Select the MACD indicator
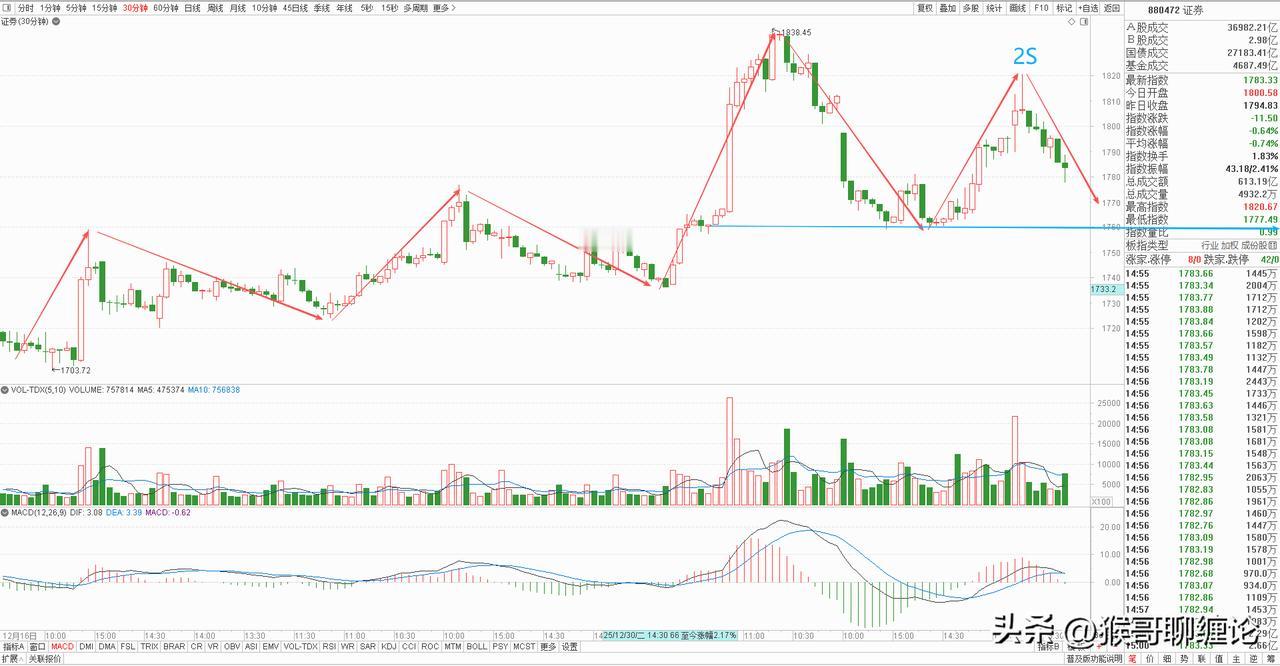Viewport: 1280px width, 666px height. [62, 646]
